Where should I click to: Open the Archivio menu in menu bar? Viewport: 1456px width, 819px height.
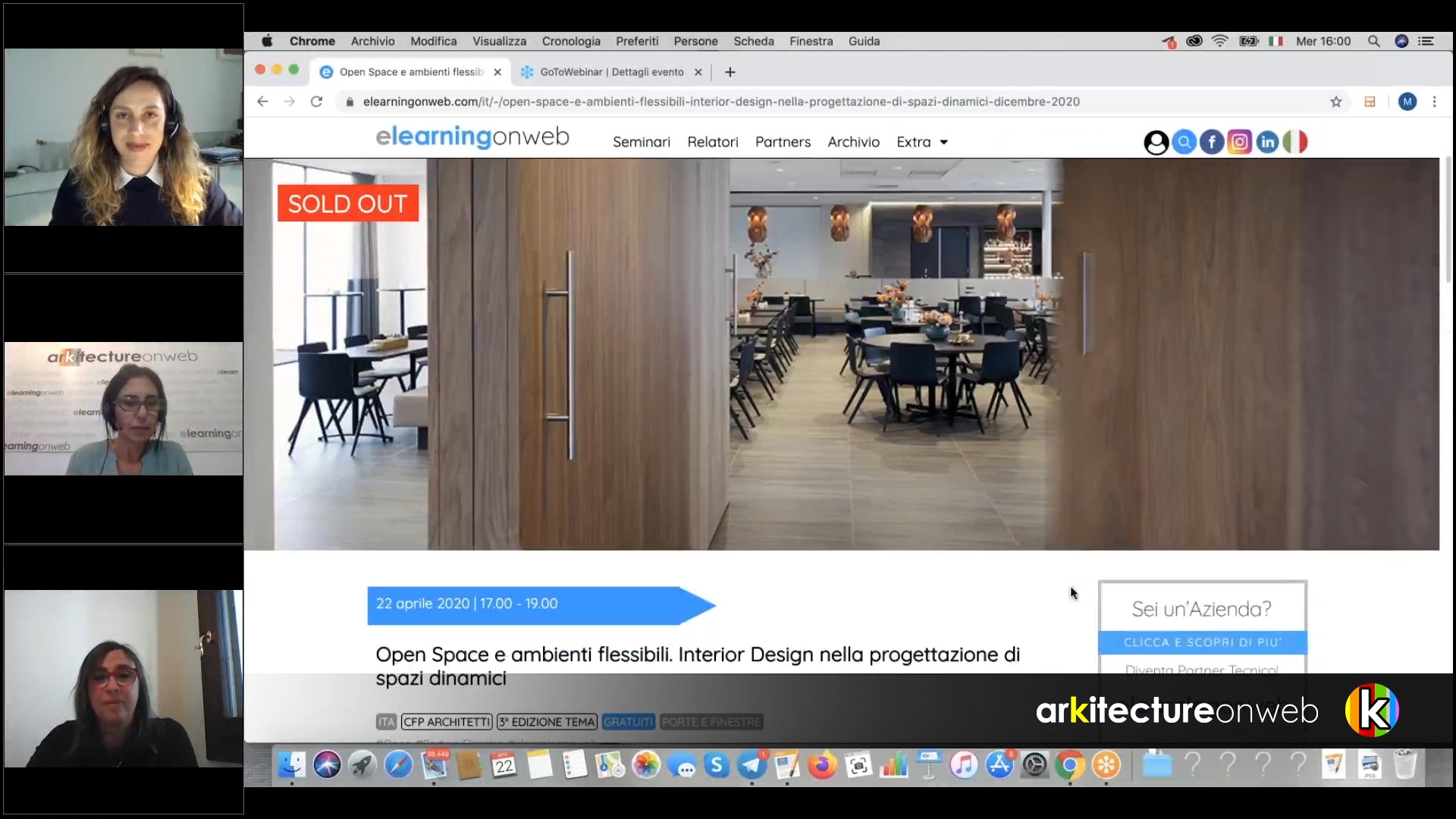(372, 42)
